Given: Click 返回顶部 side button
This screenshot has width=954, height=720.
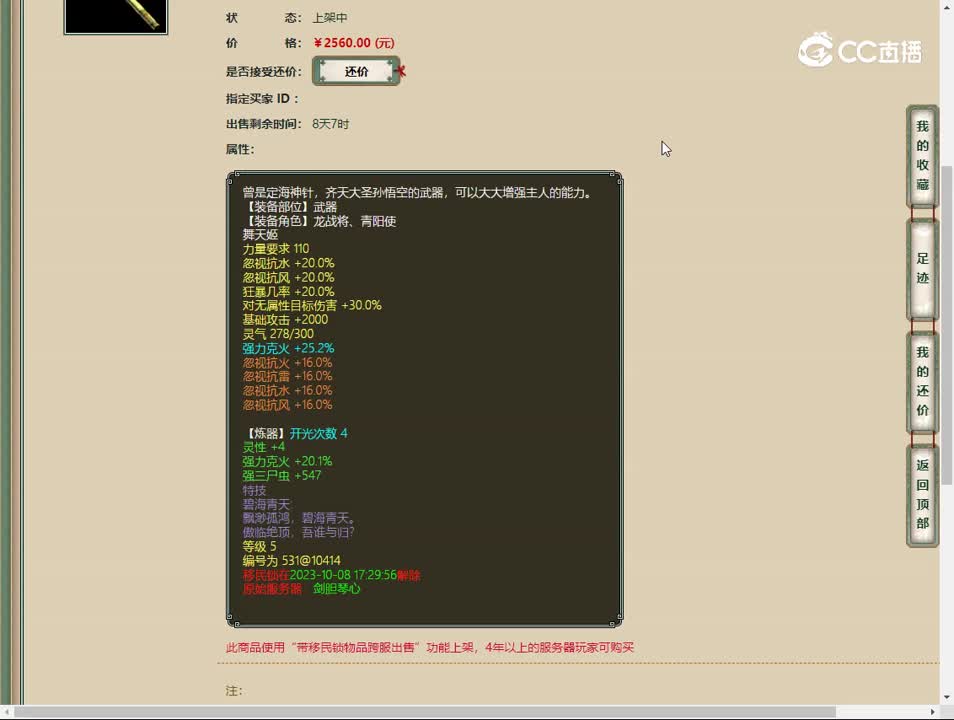Looking at the screenshot, I should (922, 494).
